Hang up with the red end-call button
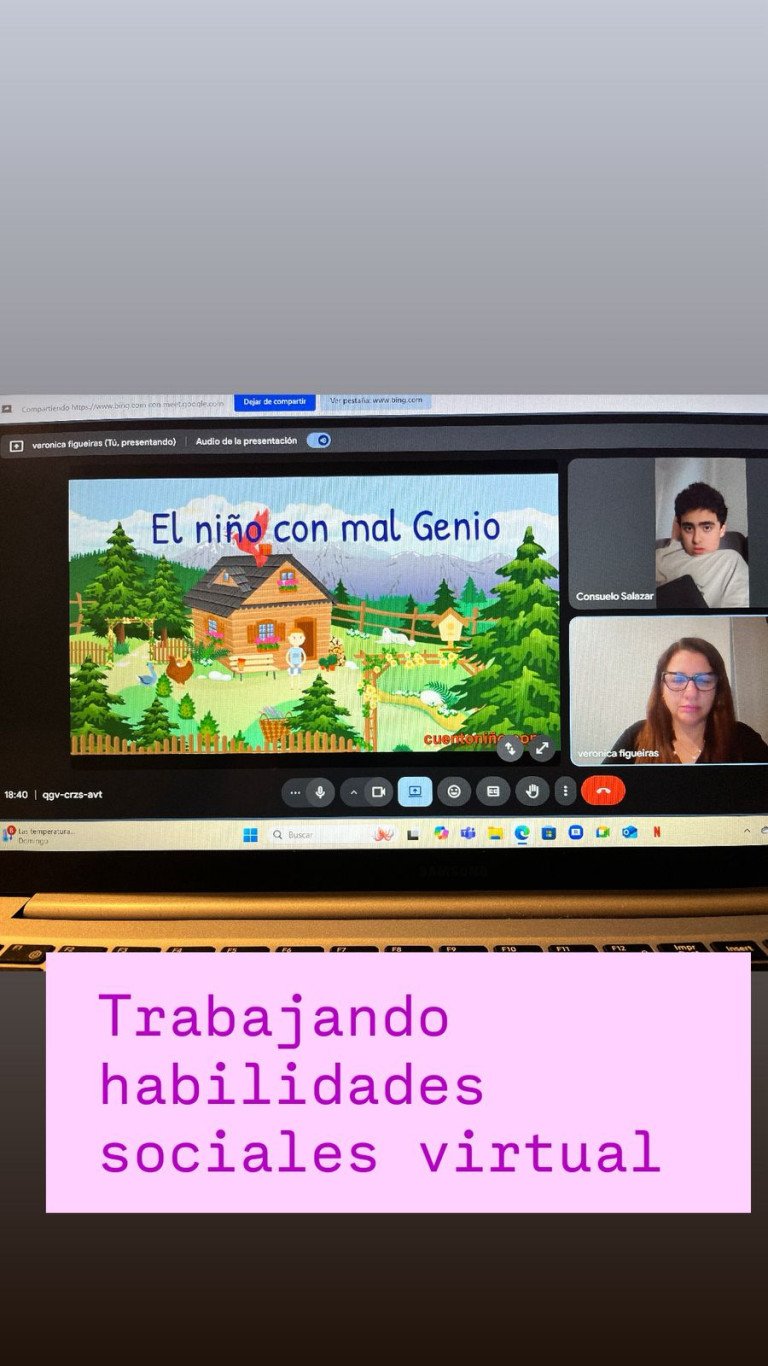This screenshot has height=1366, width=768. click(x=603, y=791)
